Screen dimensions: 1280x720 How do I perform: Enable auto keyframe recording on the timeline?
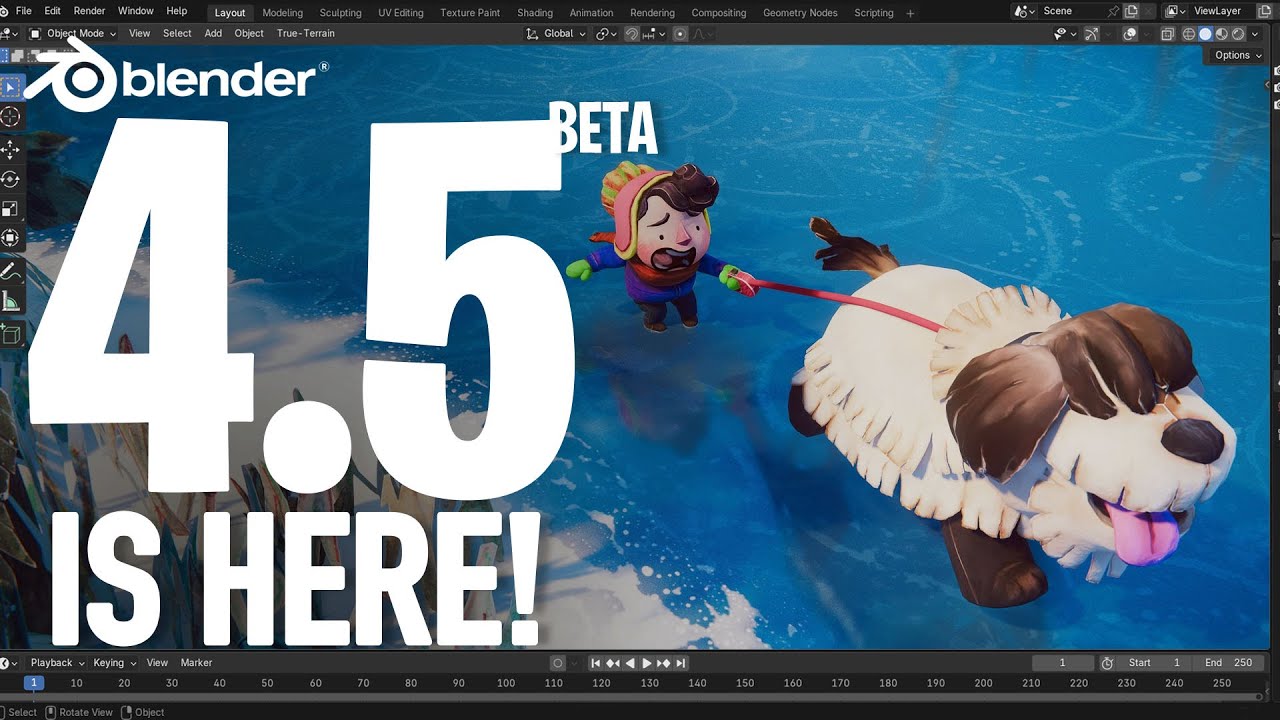pyautogui.click(x=556, y=662)
